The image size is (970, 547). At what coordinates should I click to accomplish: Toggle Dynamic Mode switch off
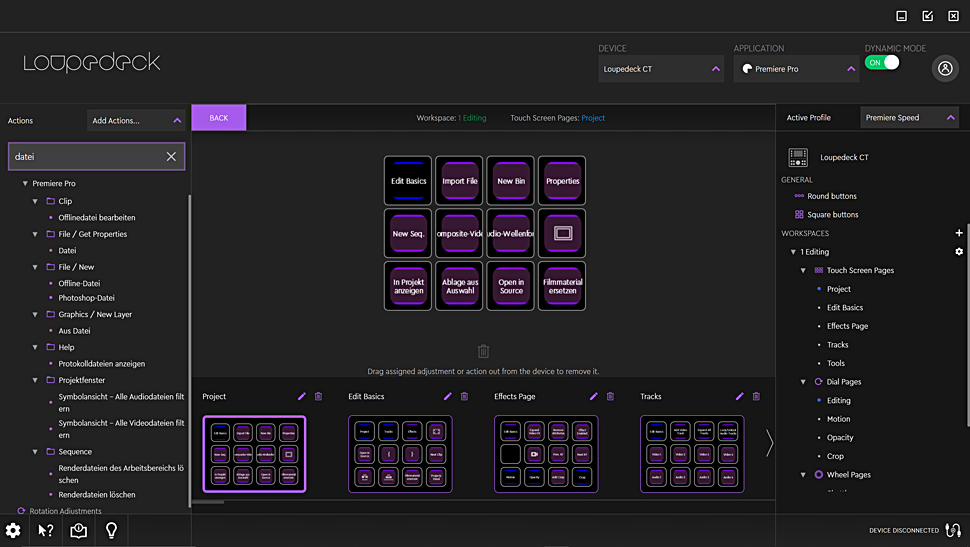coord(882,62)
